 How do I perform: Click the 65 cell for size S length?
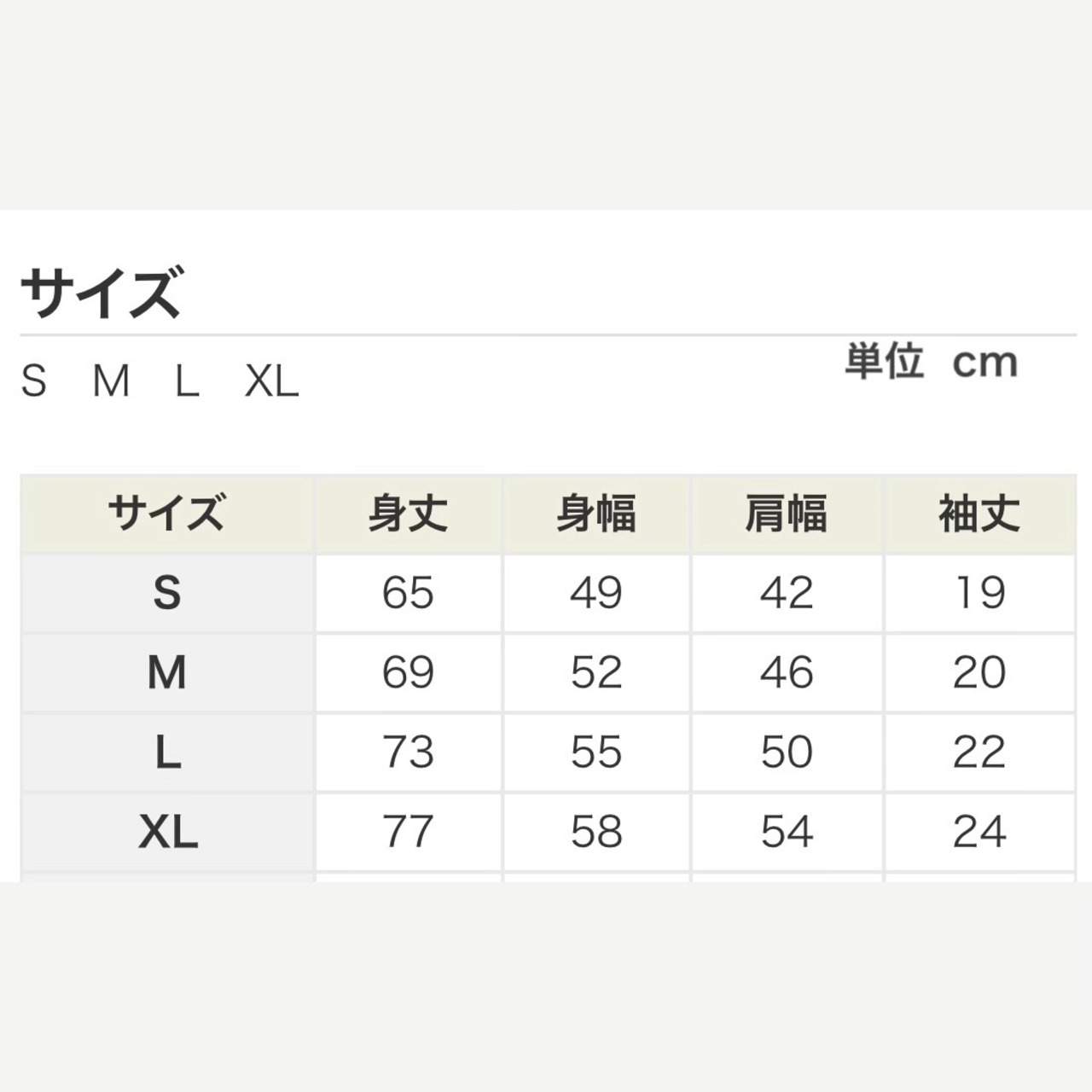coord(408,592)
